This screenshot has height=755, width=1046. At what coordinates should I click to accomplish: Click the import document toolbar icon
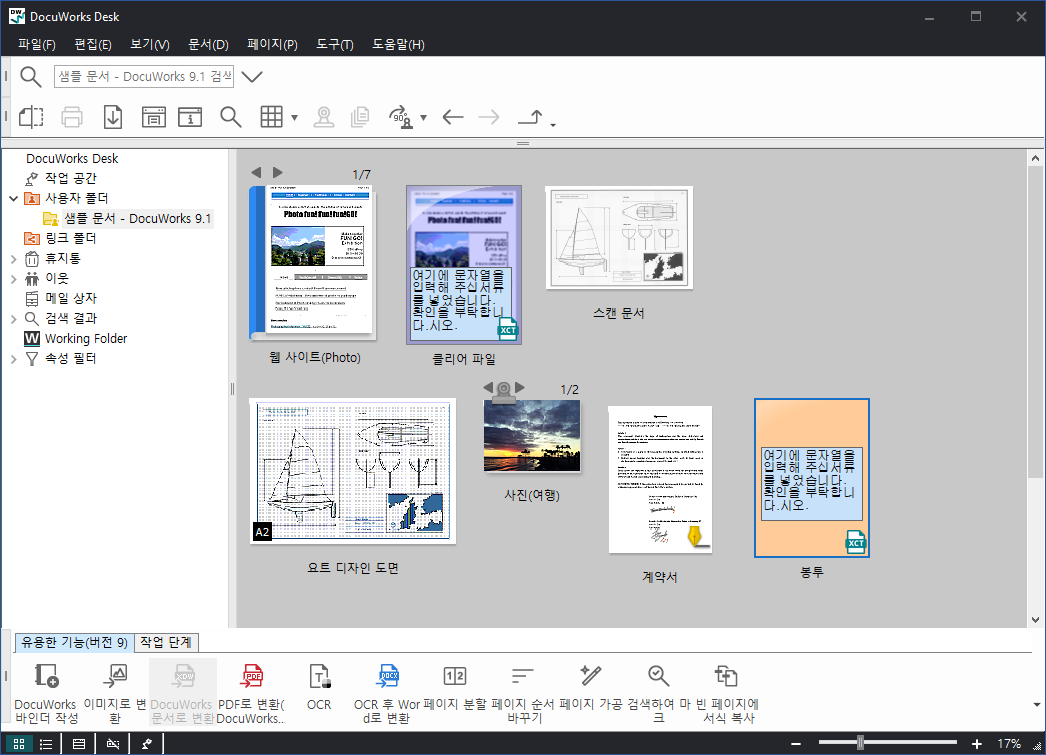tap(113, 117)
